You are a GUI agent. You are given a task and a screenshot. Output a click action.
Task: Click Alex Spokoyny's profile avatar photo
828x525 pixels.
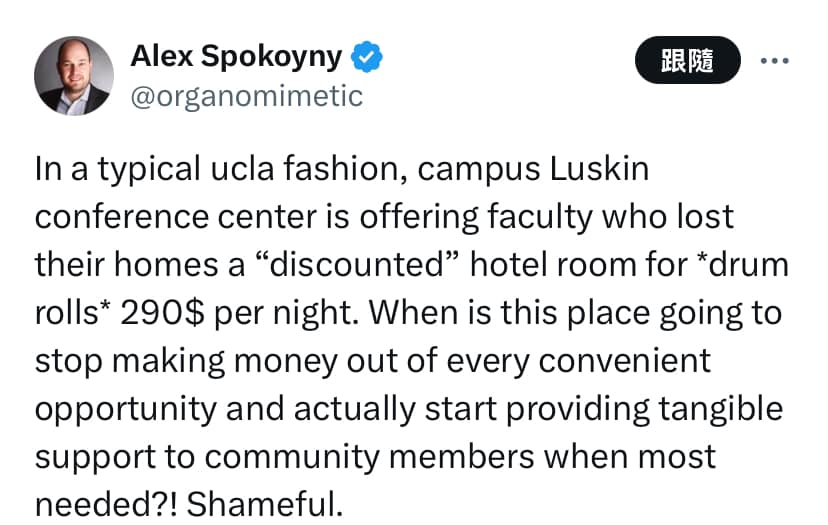[74, 76]
